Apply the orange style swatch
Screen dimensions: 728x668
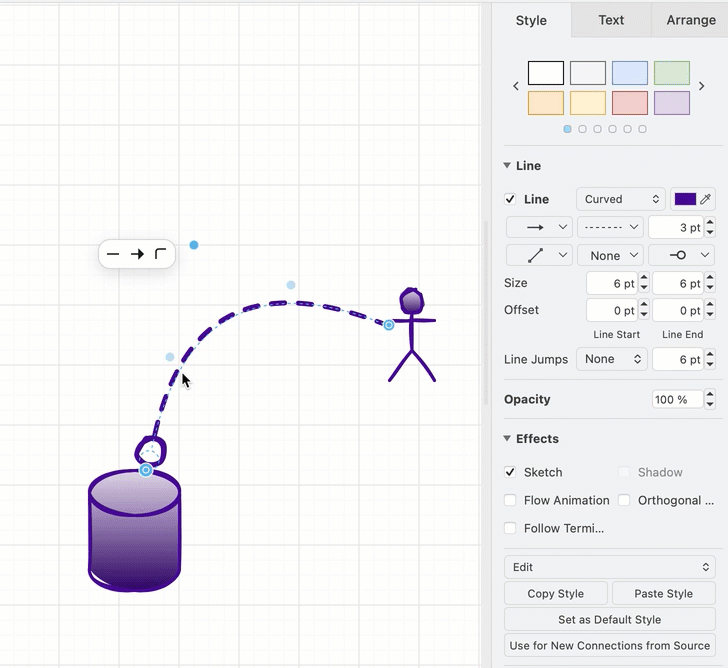[x=546, y=103]
